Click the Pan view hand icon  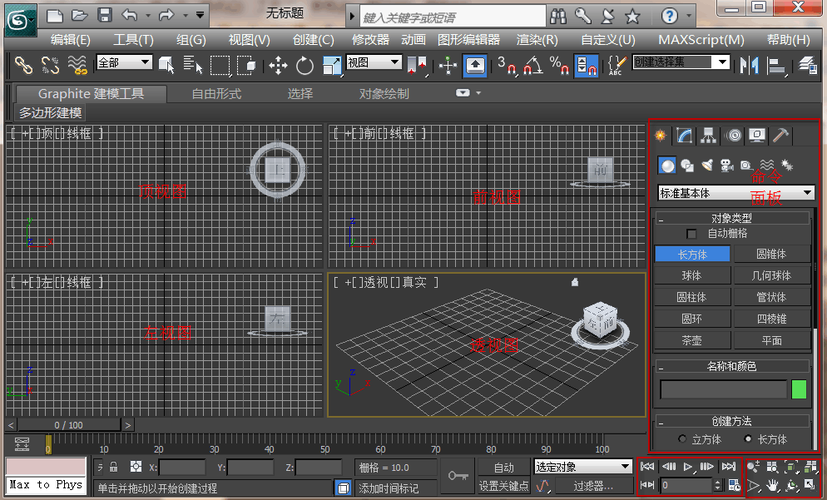(772, 485)
